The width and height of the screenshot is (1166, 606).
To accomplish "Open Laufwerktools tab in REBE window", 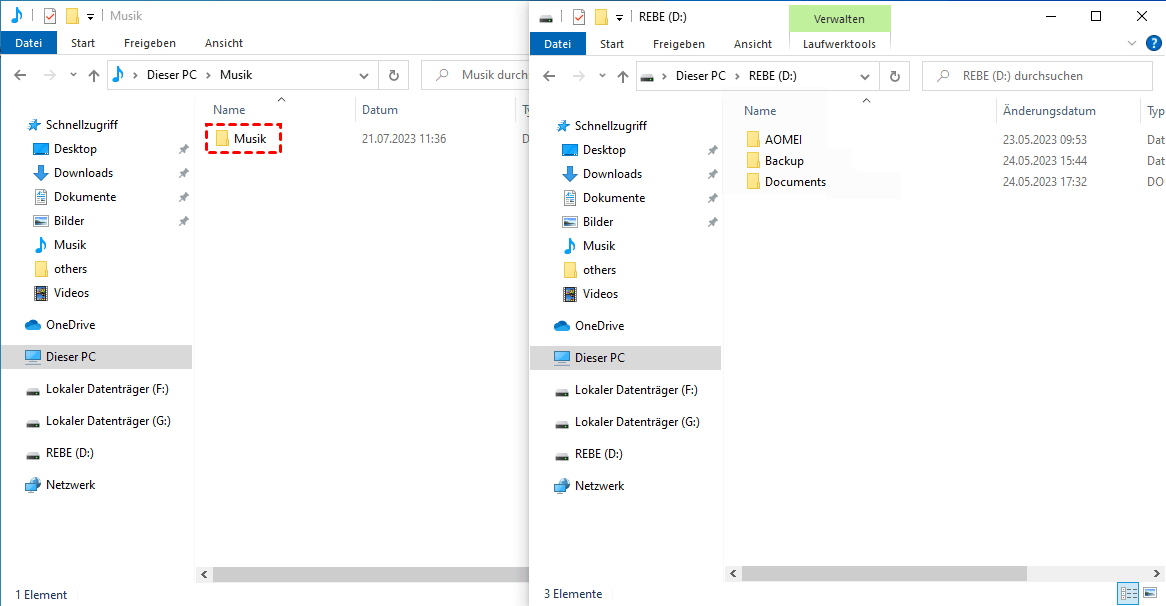I will point(839,44).
